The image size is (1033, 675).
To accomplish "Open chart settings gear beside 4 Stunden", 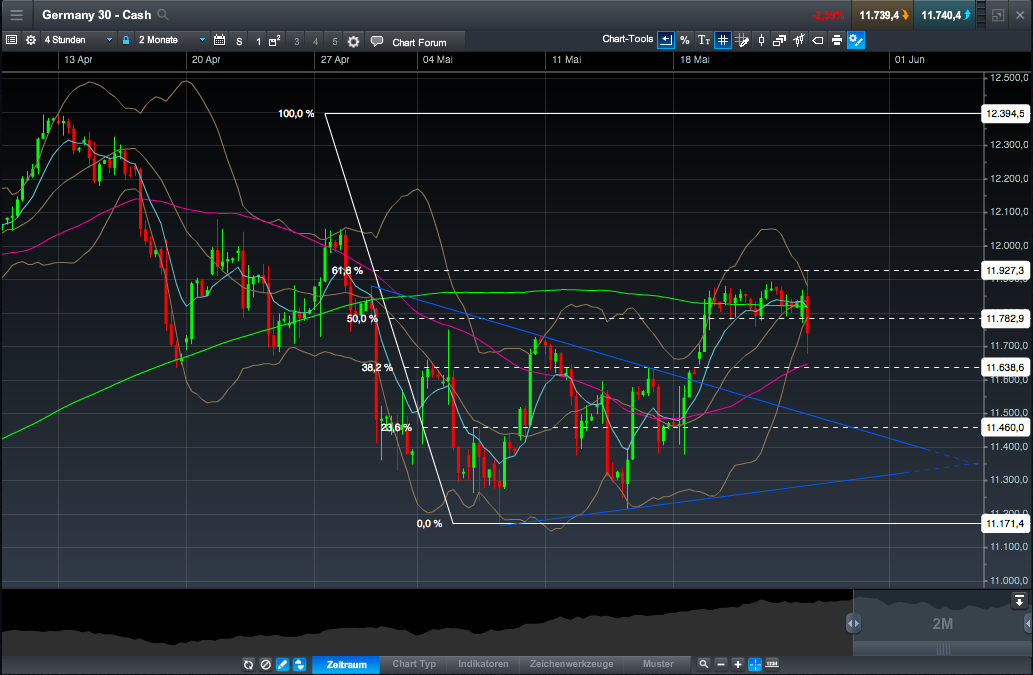I will coord(30,40).
